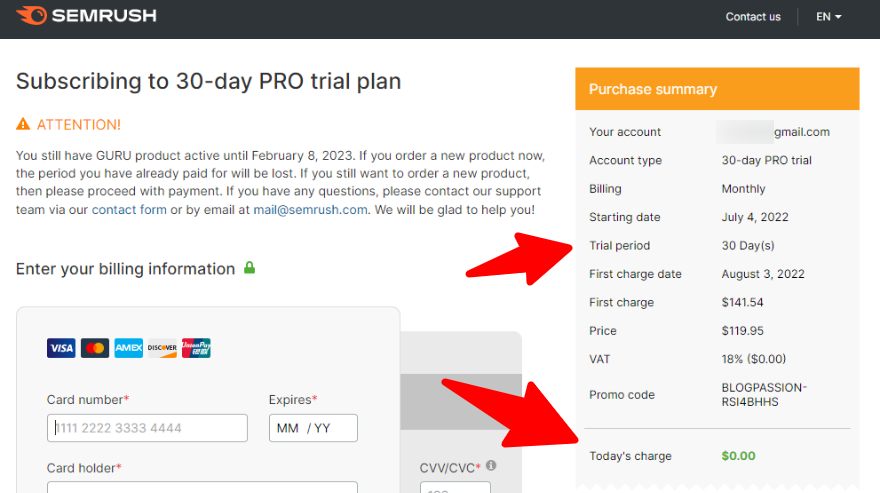
Task: Click the Expires MM / YY field
Action: [313, 428]
